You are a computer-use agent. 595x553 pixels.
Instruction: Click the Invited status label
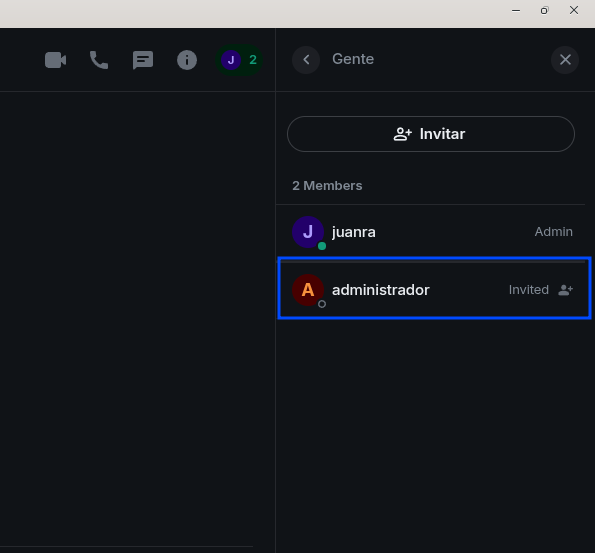(x=529, y=290)
